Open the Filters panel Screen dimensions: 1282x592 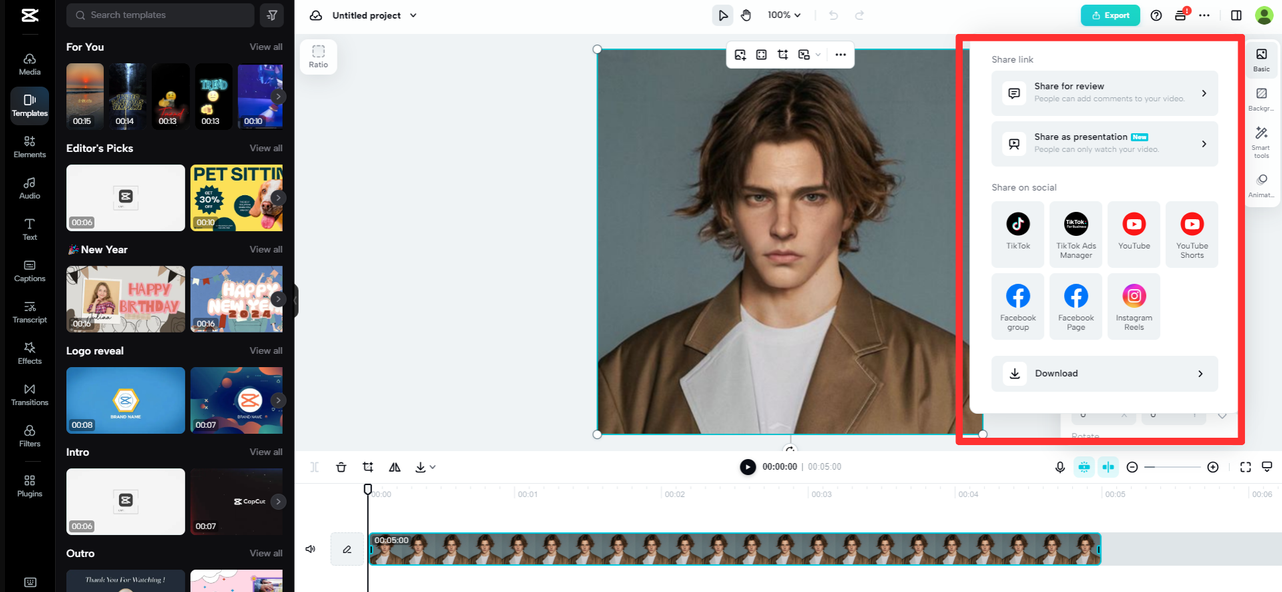[x=29, y=436]
